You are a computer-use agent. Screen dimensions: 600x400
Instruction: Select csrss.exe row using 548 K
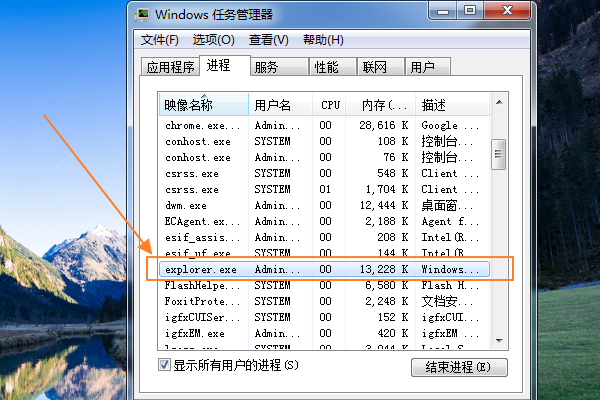point(324,174)
